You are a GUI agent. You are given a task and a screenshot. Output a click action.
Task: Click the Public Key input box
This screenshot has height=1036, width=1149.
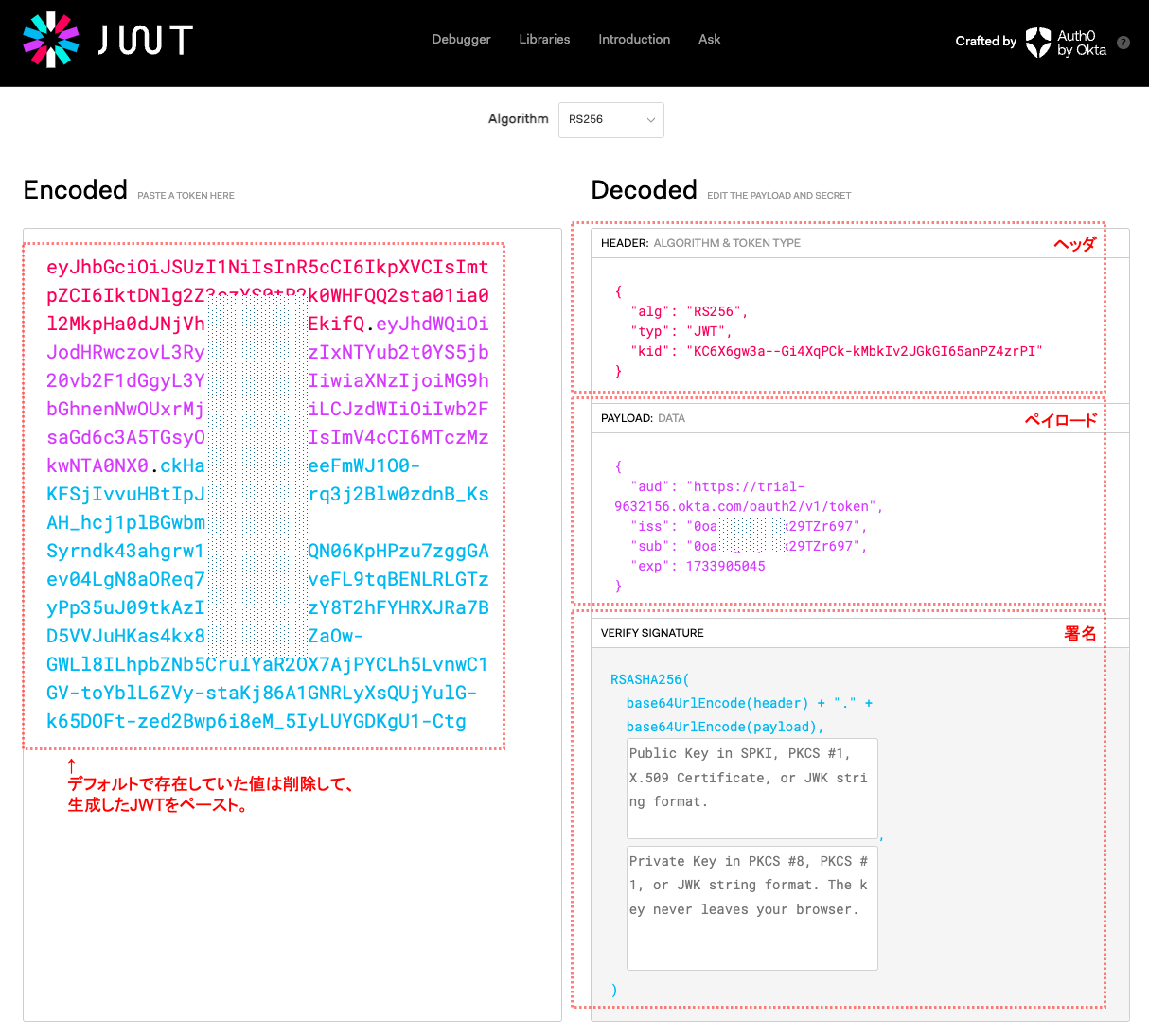point(751,788)
